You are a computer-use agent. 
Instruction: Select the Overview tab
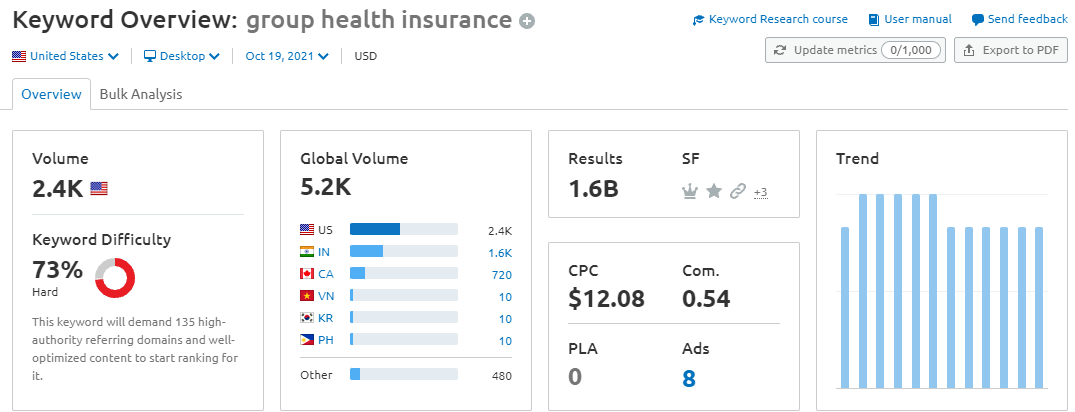pos(51,94)
